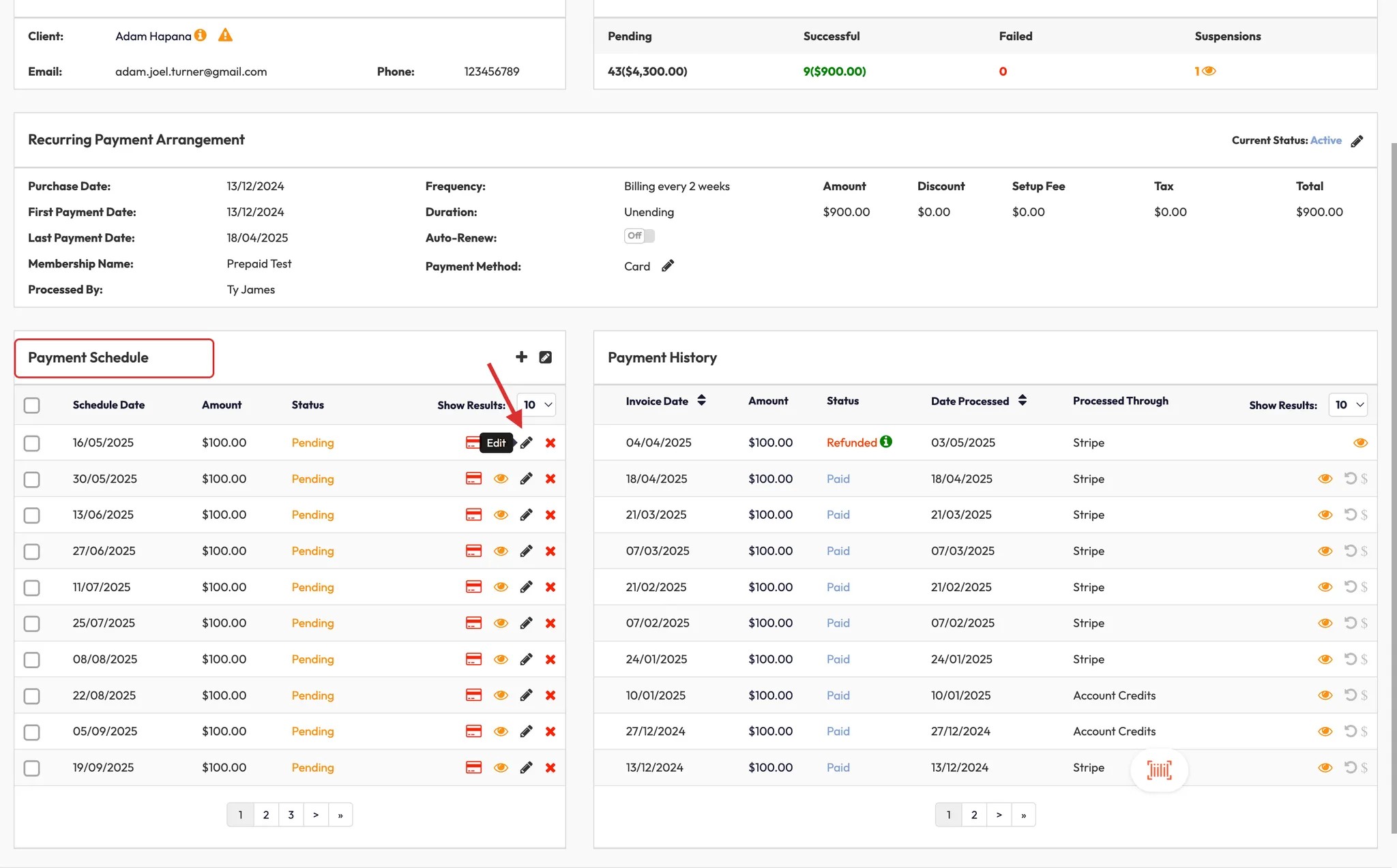Open the floating barcode scanner button
1397x868 pixels.
click(1159, 770)
